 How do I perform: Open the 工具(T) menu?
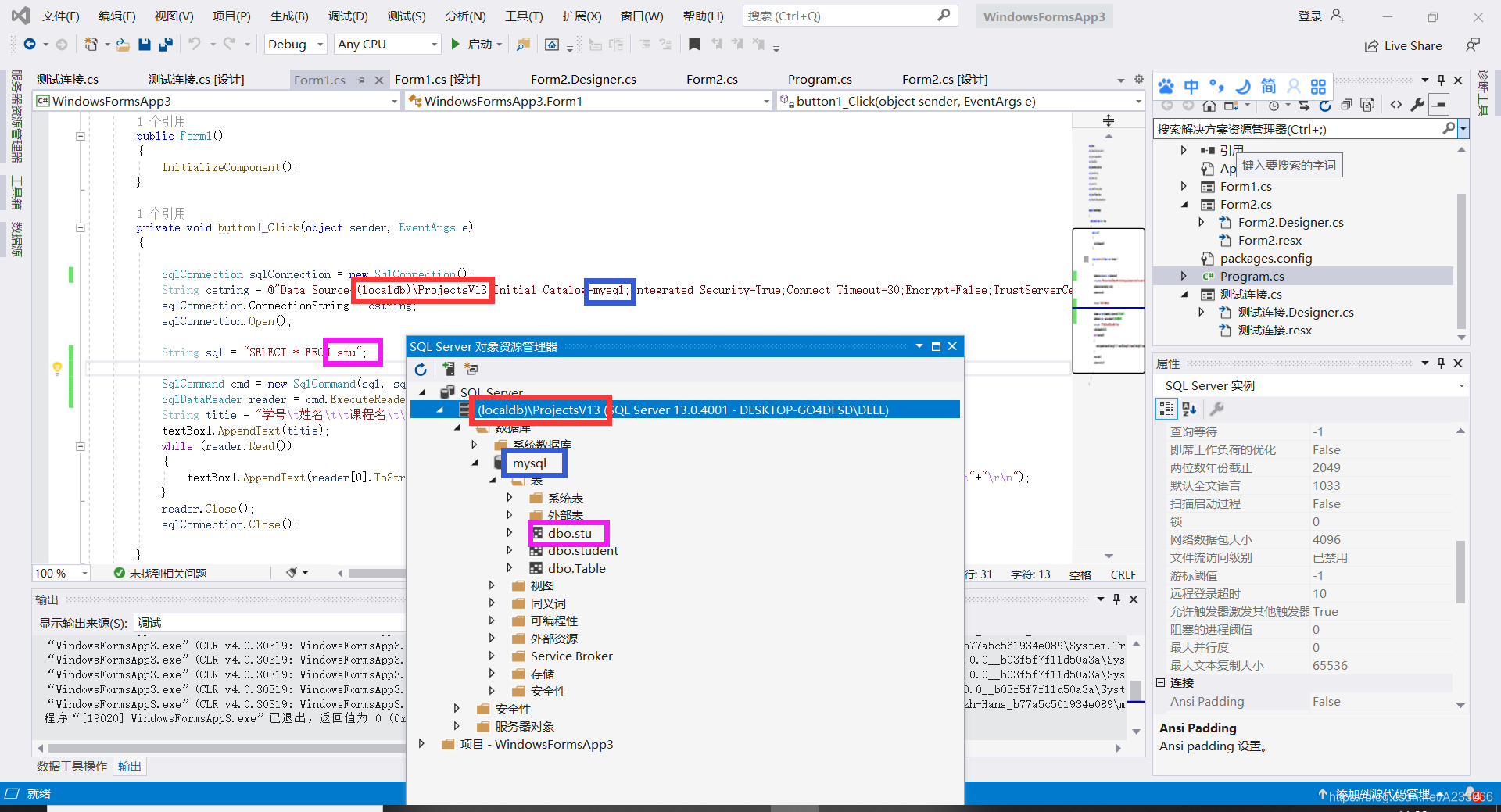(524, 16)
